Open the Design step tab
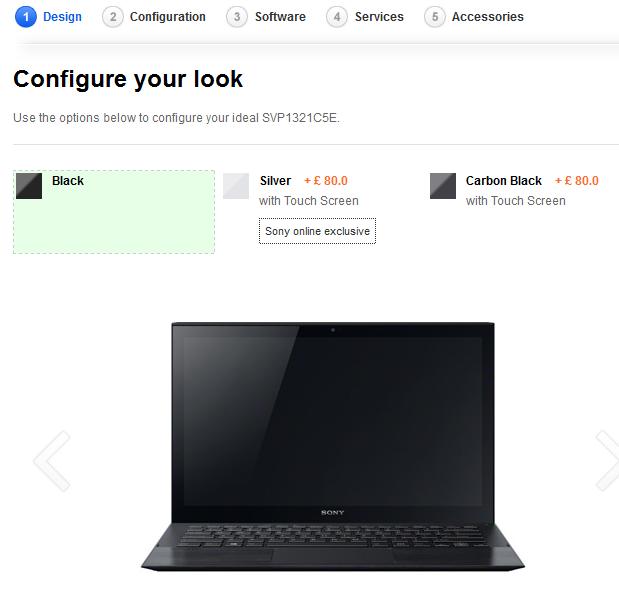Screen dimensions: 619x599 (x=62, y=17)
